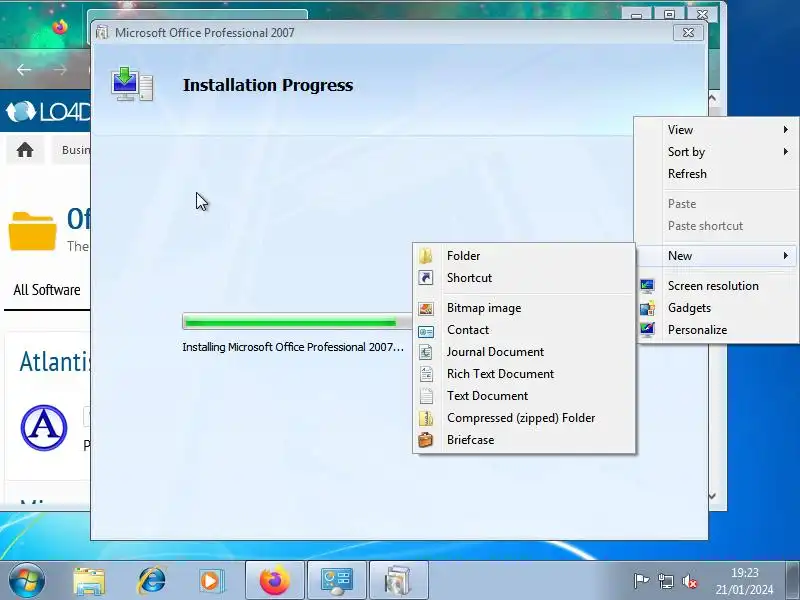Image resolution: width=800 pixels, height=600 pixels.
Task: Open the New submenu arrow
Action: pyautogui.click(x=786, y=256)
